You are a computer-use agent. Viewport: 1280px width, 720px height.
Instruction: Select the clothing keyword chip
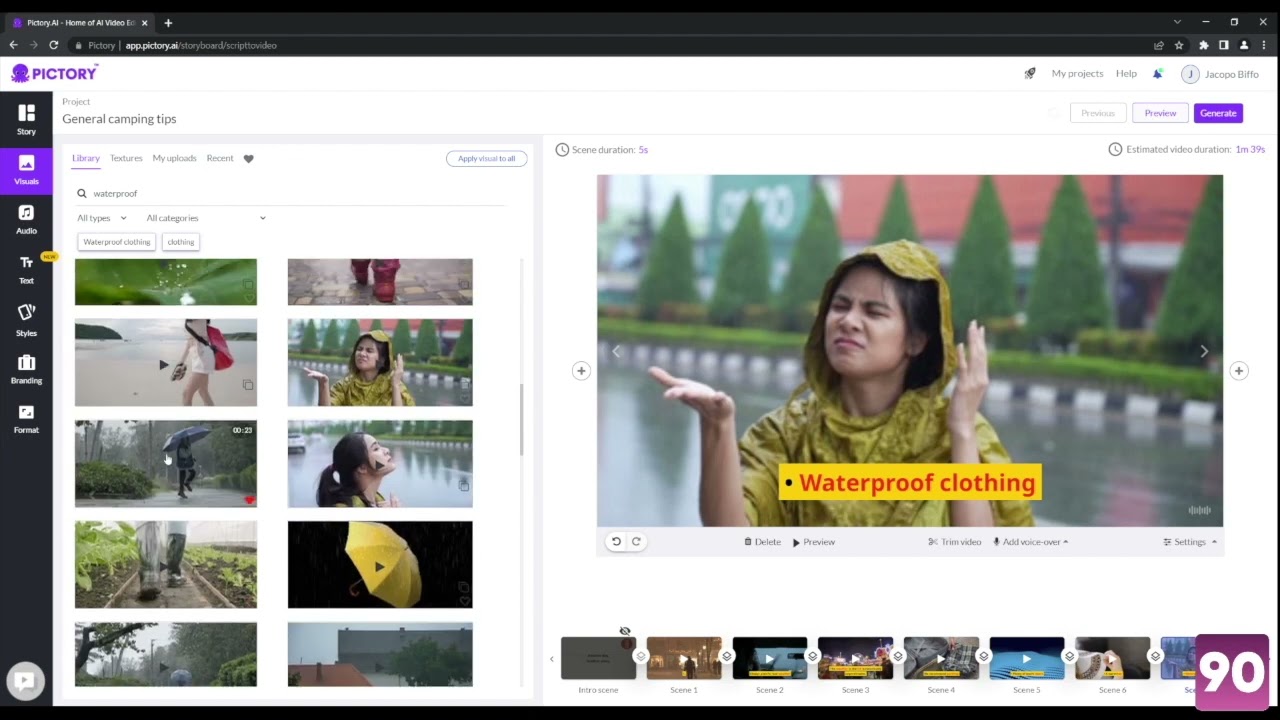(x=181, y=242)
